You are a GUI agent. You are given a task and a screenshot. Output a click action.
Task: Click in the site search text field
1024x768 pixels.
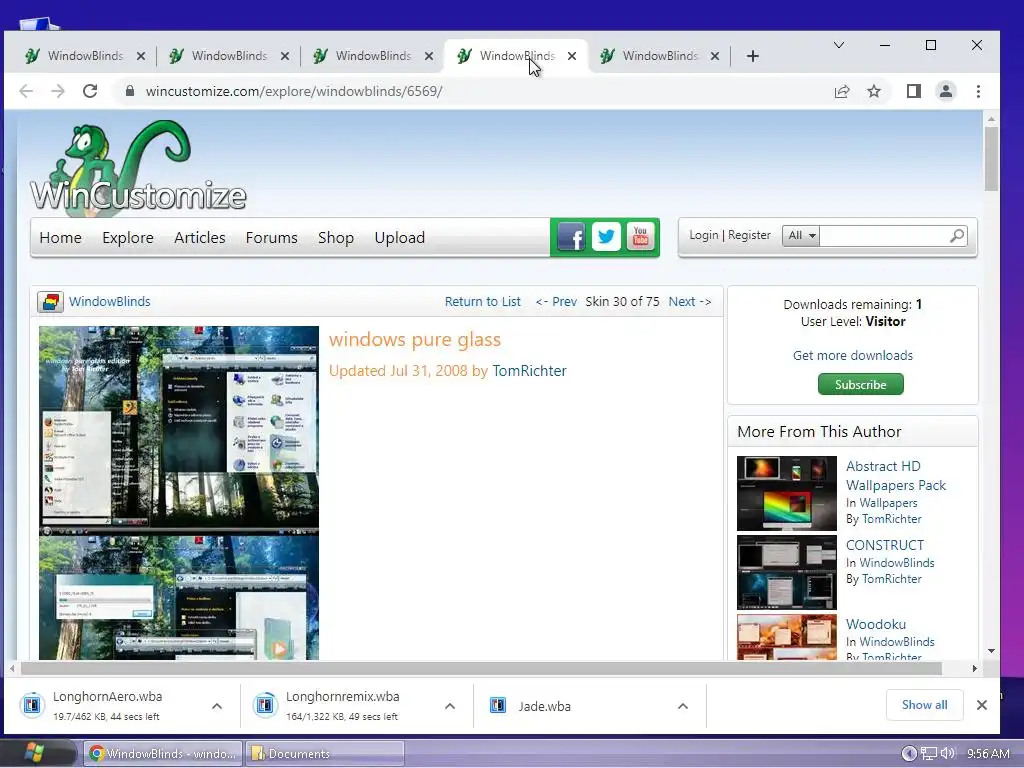pyautogui.click(x=884, y=236)
